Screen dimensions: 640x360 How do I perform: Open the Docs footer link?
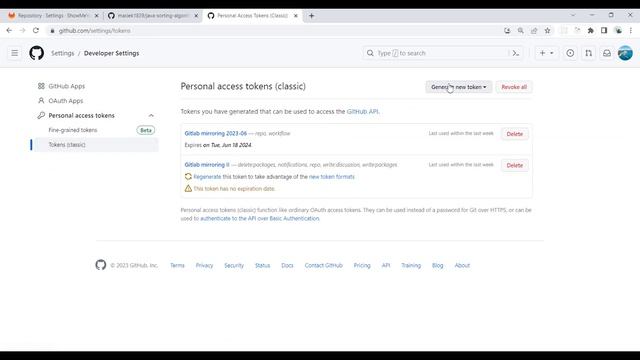[x=287, y=265]
